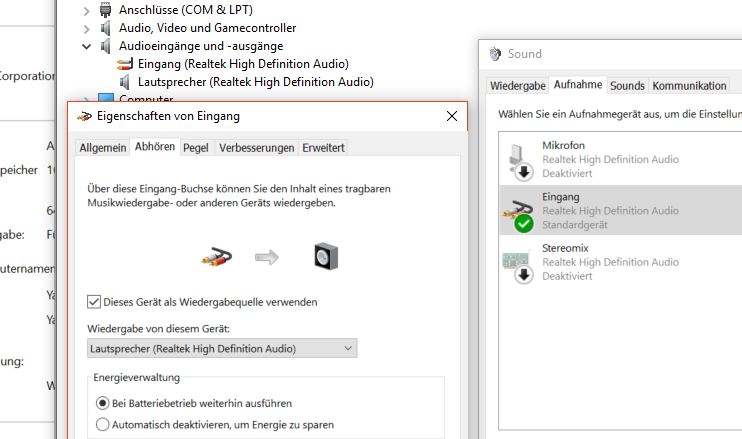Expand Audio, Video und Gamecontroller node
The width and height of the screenshot is (742, 439).
86,29
